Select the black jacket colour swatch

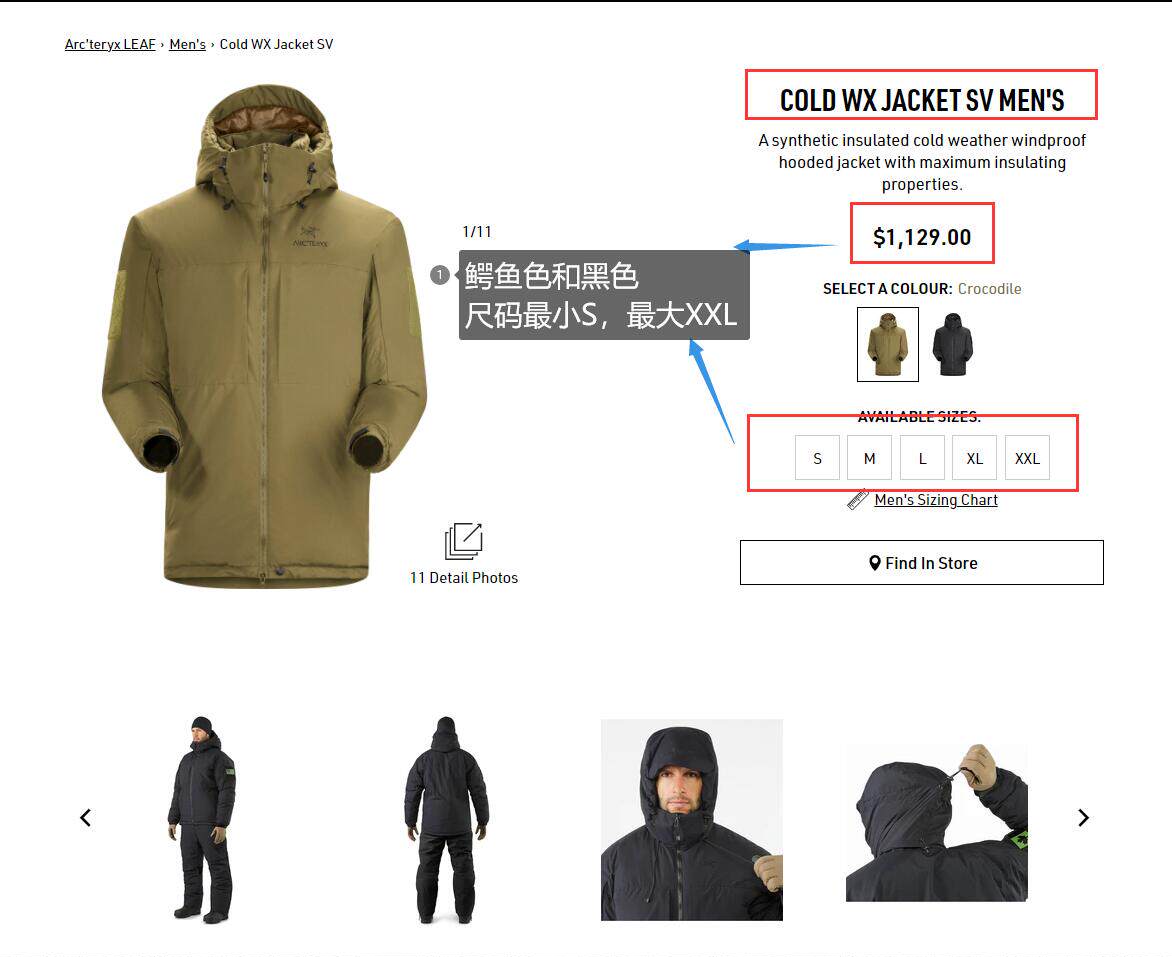coord(952,344)
